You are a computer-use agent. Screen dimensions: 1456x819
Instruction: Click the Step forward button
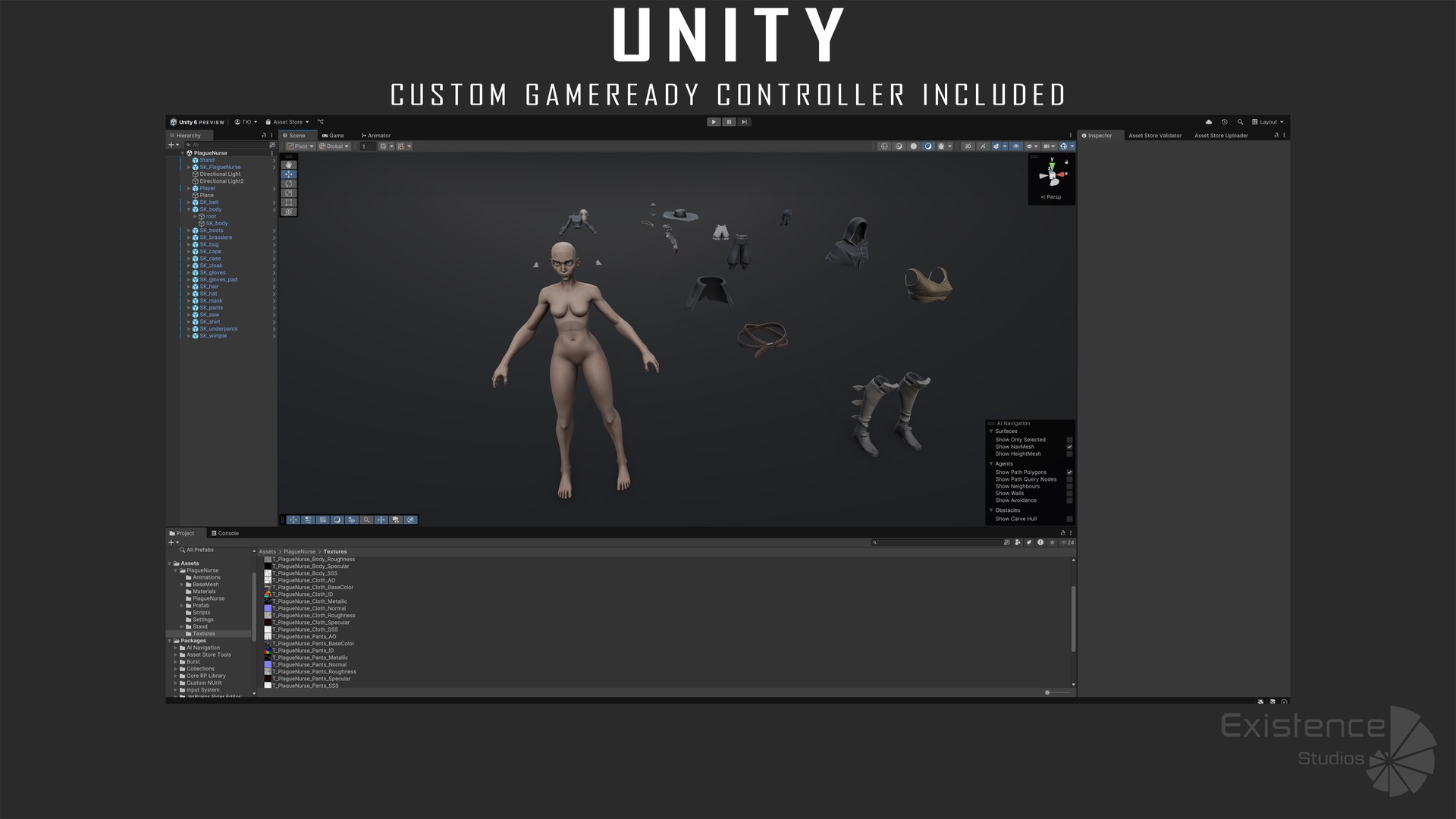click(x=744, y=122)
